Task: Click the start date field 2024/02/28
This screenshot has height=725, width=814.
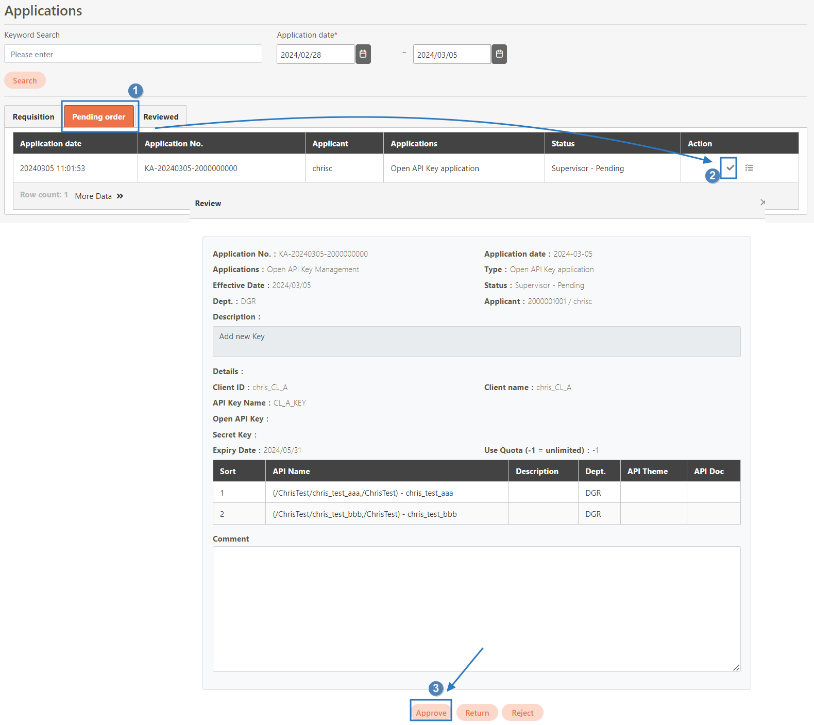Action: (x=315, y=54)
